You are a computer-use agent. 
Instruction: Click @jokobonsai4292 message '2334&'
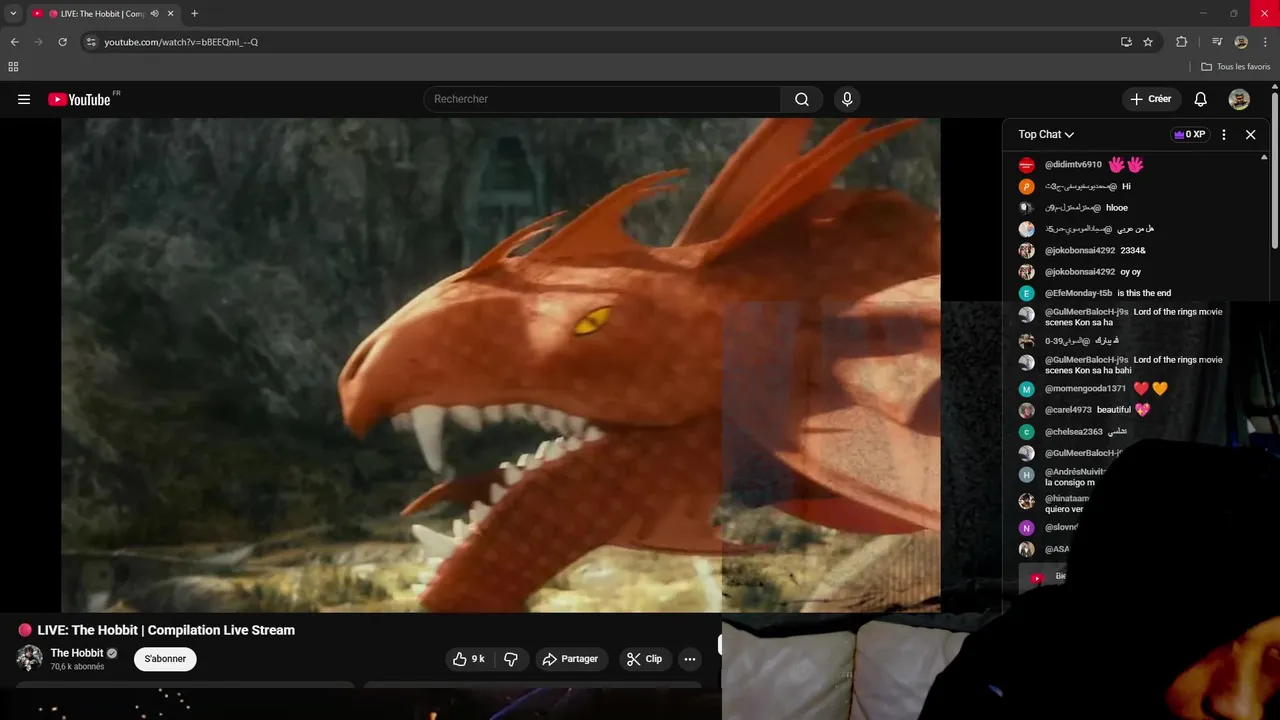coord(1133,251)
